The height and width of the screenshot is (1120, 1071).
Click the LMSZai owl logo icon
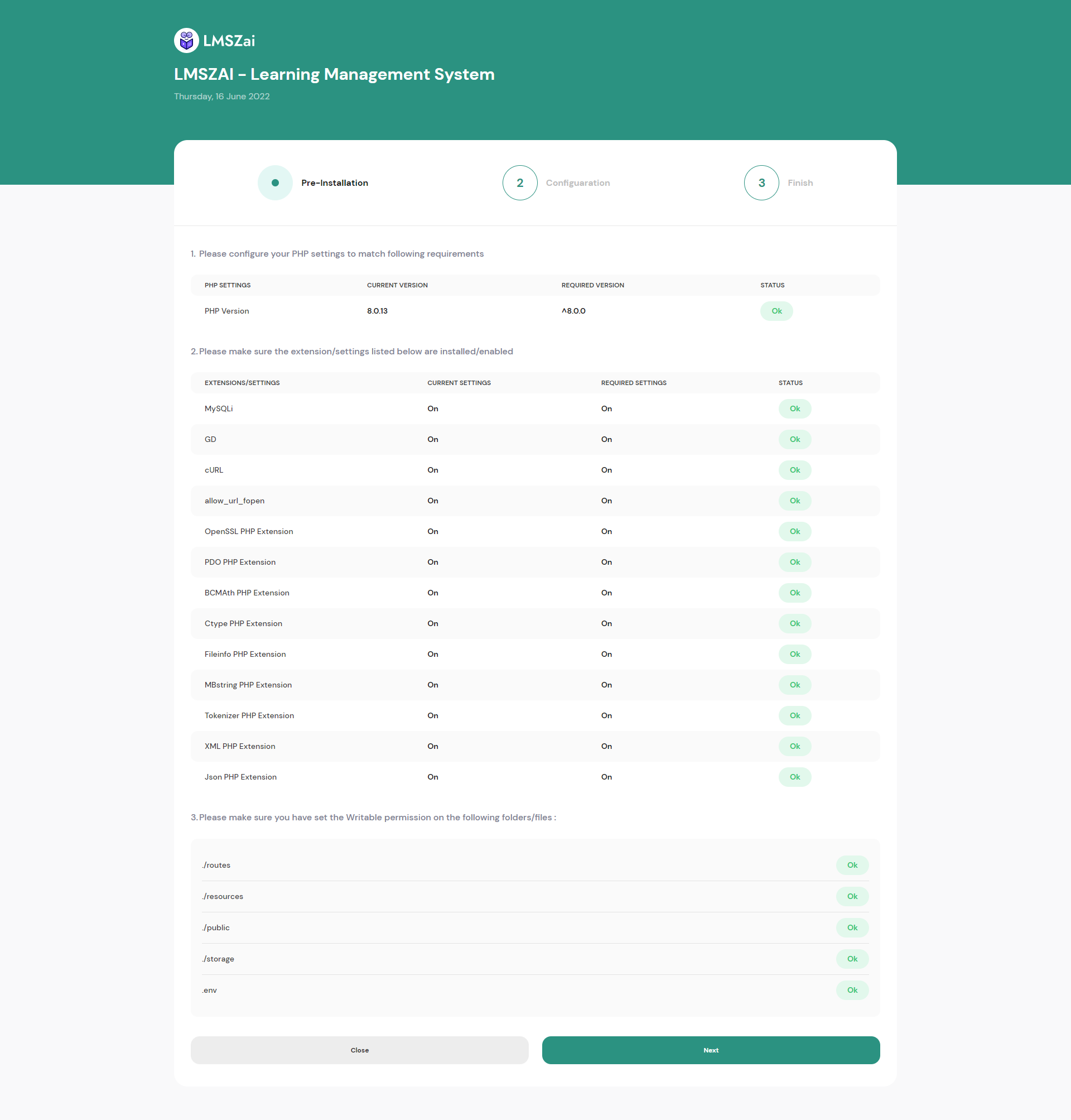pyautogui.click(x=186, y=41)
